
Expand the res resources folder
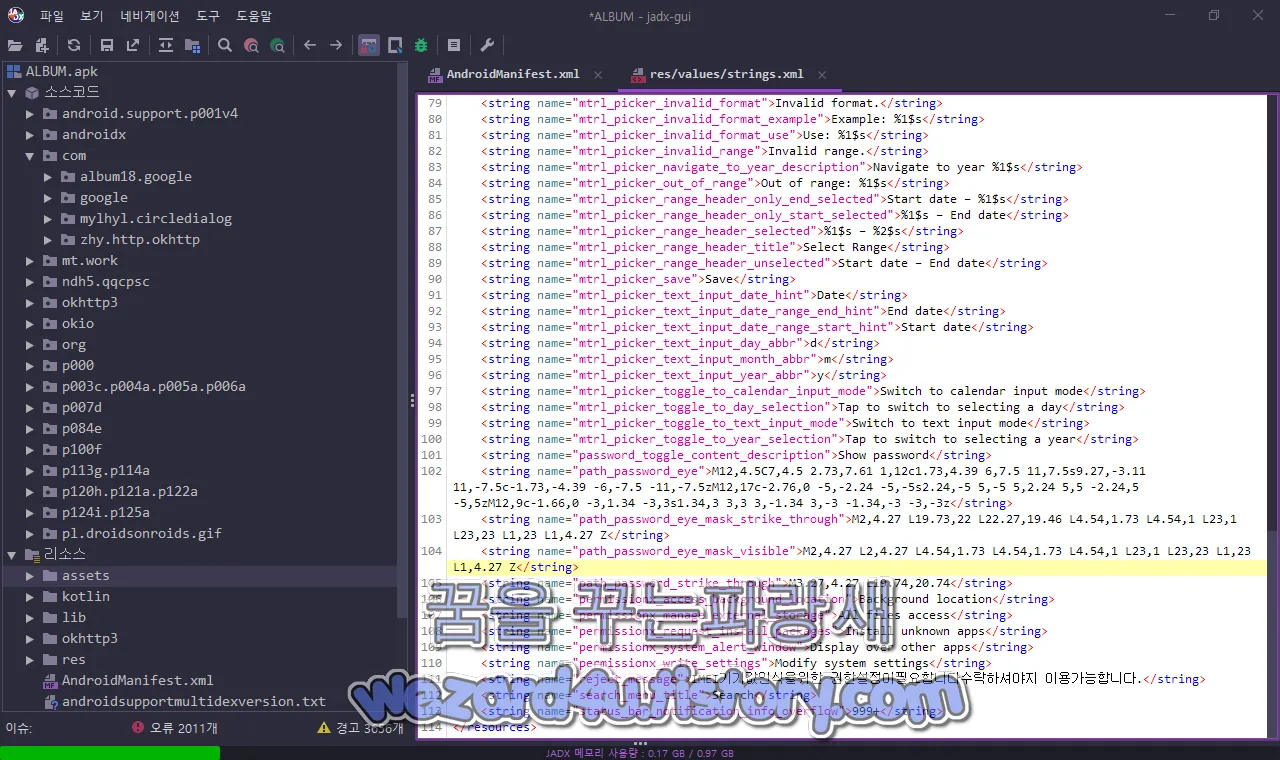click(31, 659)
